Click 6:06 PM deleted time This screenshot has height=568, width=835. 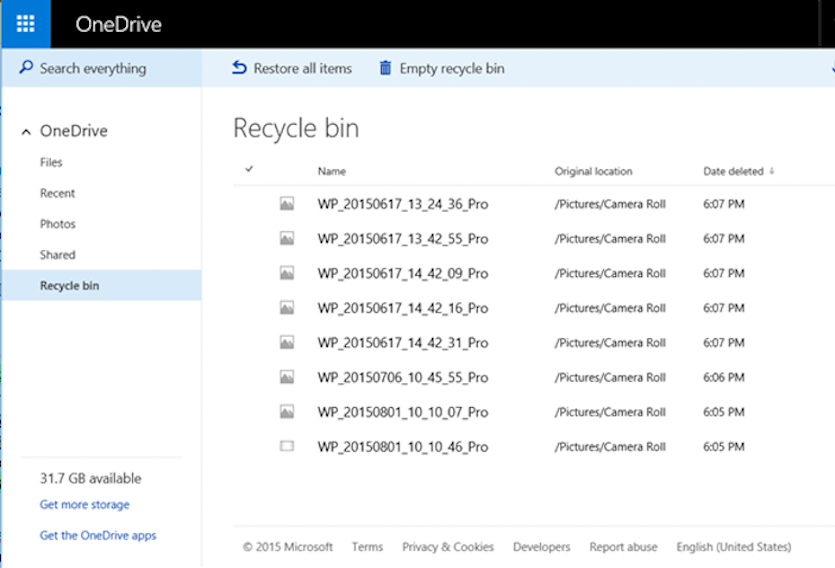coord(724,377)
